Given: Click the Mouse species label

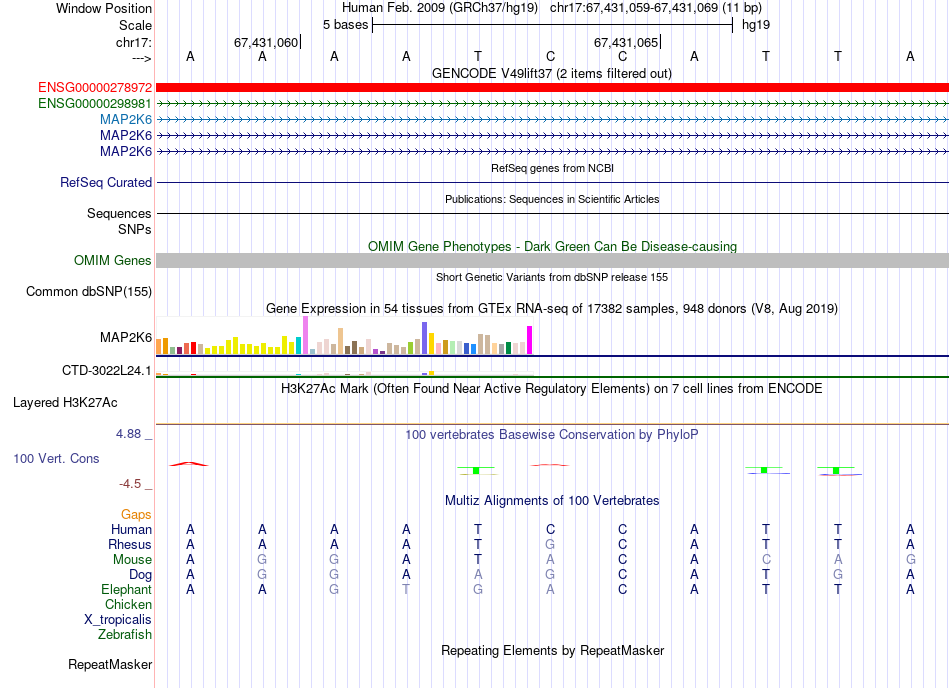Looking at the screenshot, I should pos(132,560).
